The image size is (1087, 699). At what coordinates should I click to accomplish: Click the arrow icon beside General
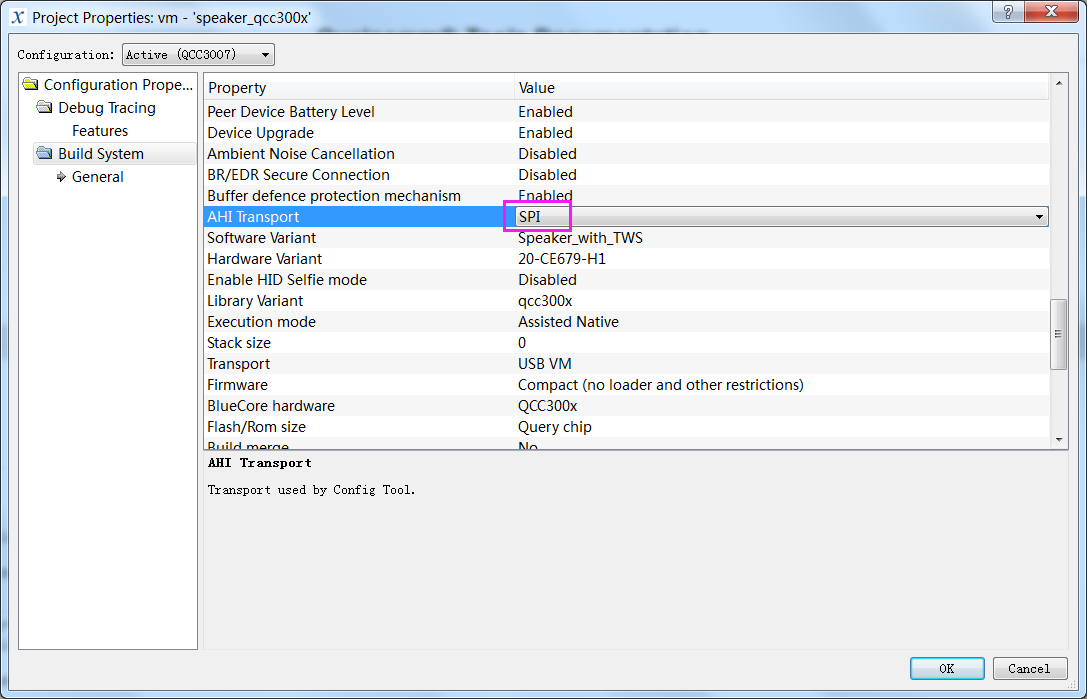[61, 176]
